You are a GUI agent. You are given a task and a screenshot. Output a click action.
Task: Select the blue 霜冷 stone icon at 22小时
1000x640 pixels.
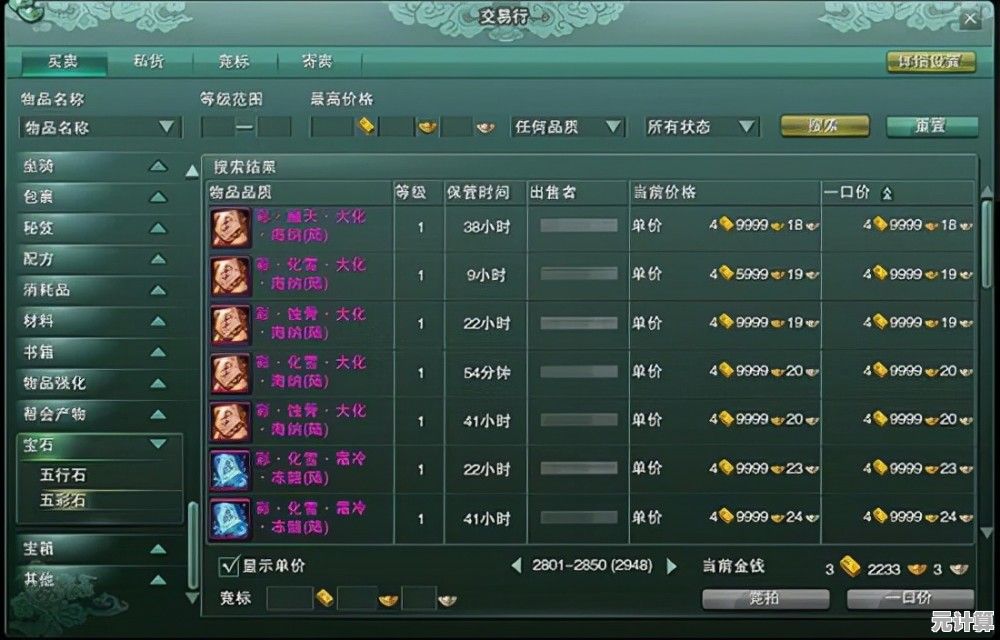point(230,470)
